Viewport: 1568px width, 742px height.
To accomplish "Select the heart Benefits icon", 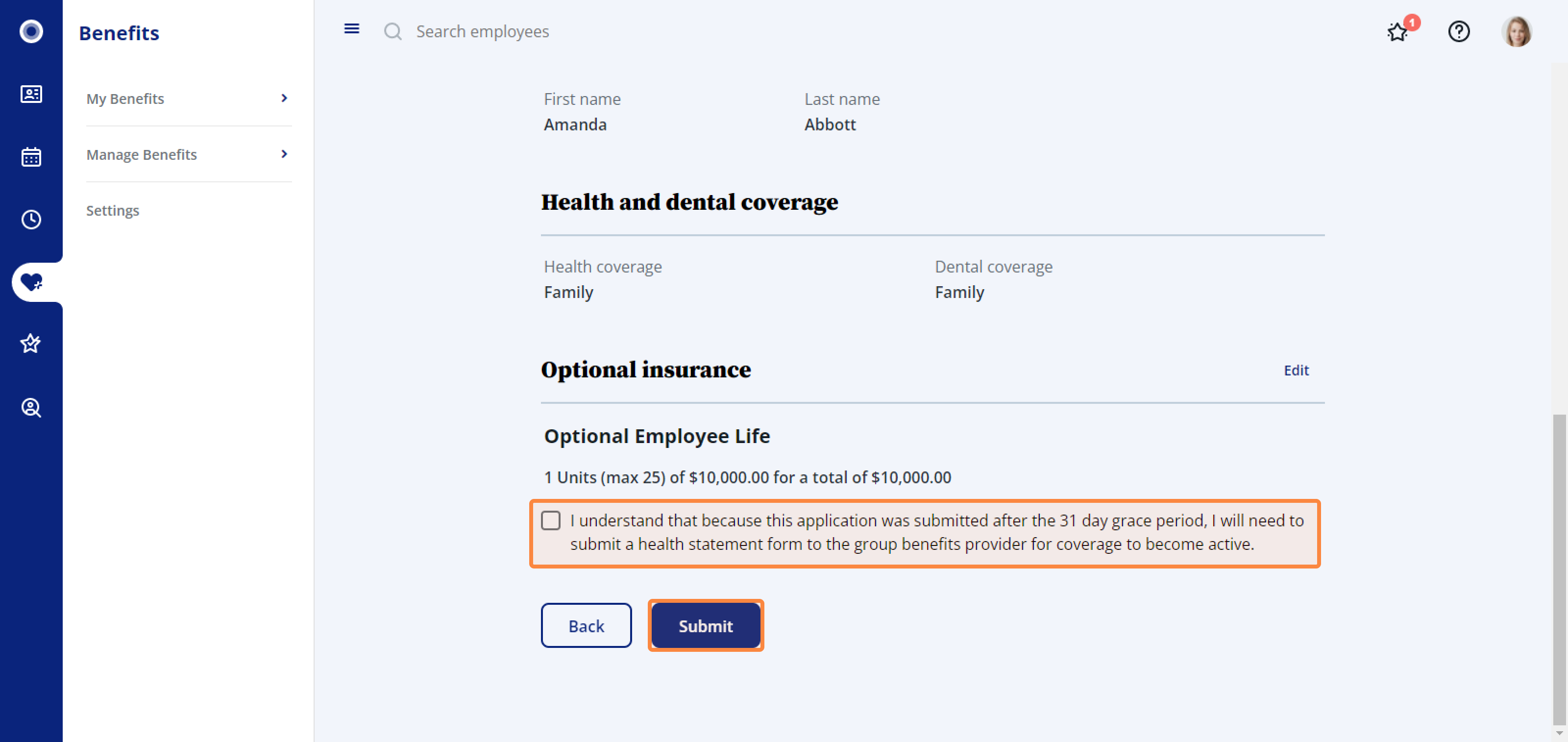I will [x=31, y=282].
